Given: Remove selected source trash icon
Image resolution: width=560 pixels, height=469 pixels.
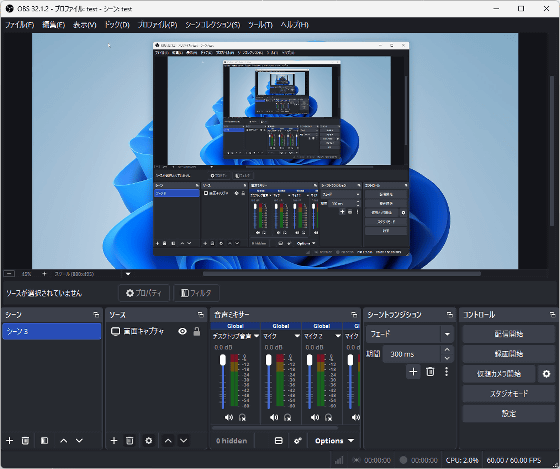Looking at the screenshot, I should pos(130,440).
